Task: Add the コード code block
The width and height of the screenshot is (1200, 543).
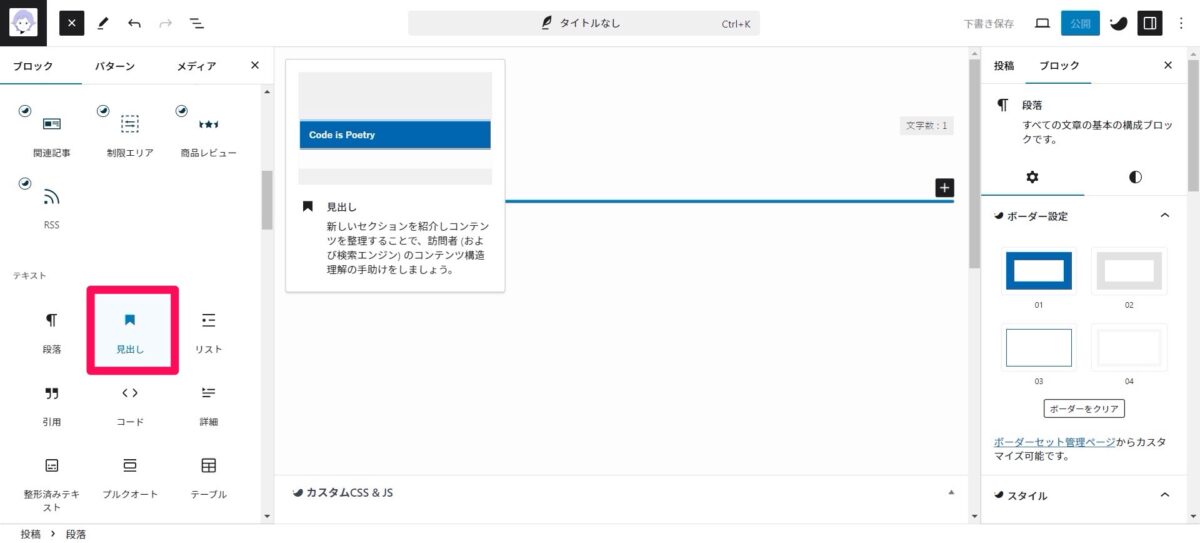Action: [130, 403]
